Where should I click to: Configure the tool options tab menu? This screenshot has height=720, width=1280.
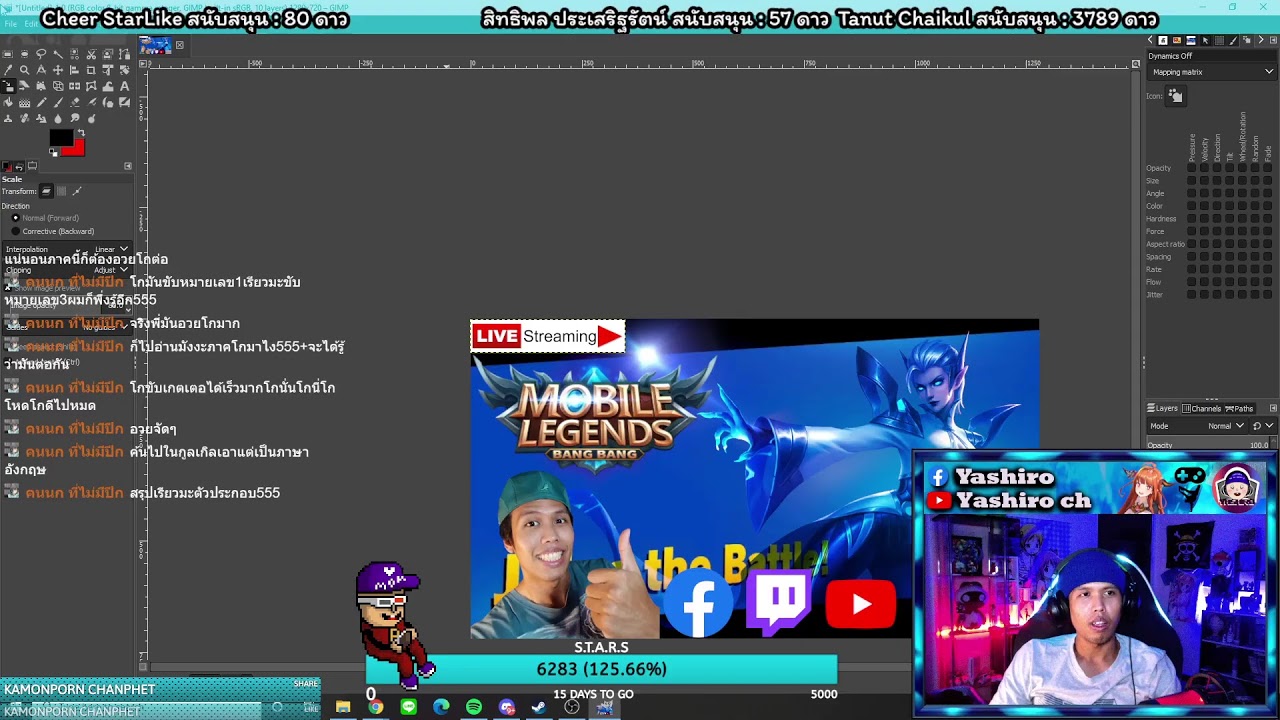[128, 166]
